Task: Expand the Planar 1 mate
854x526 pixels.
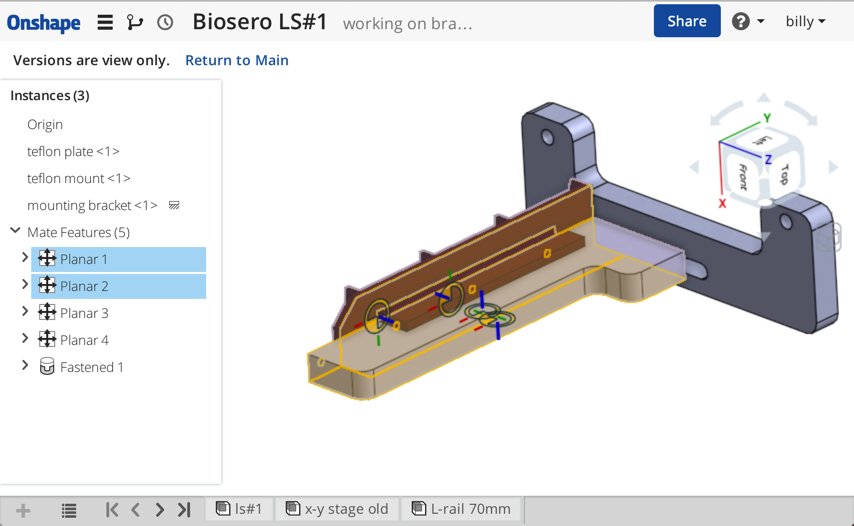Action: (25, 257)
